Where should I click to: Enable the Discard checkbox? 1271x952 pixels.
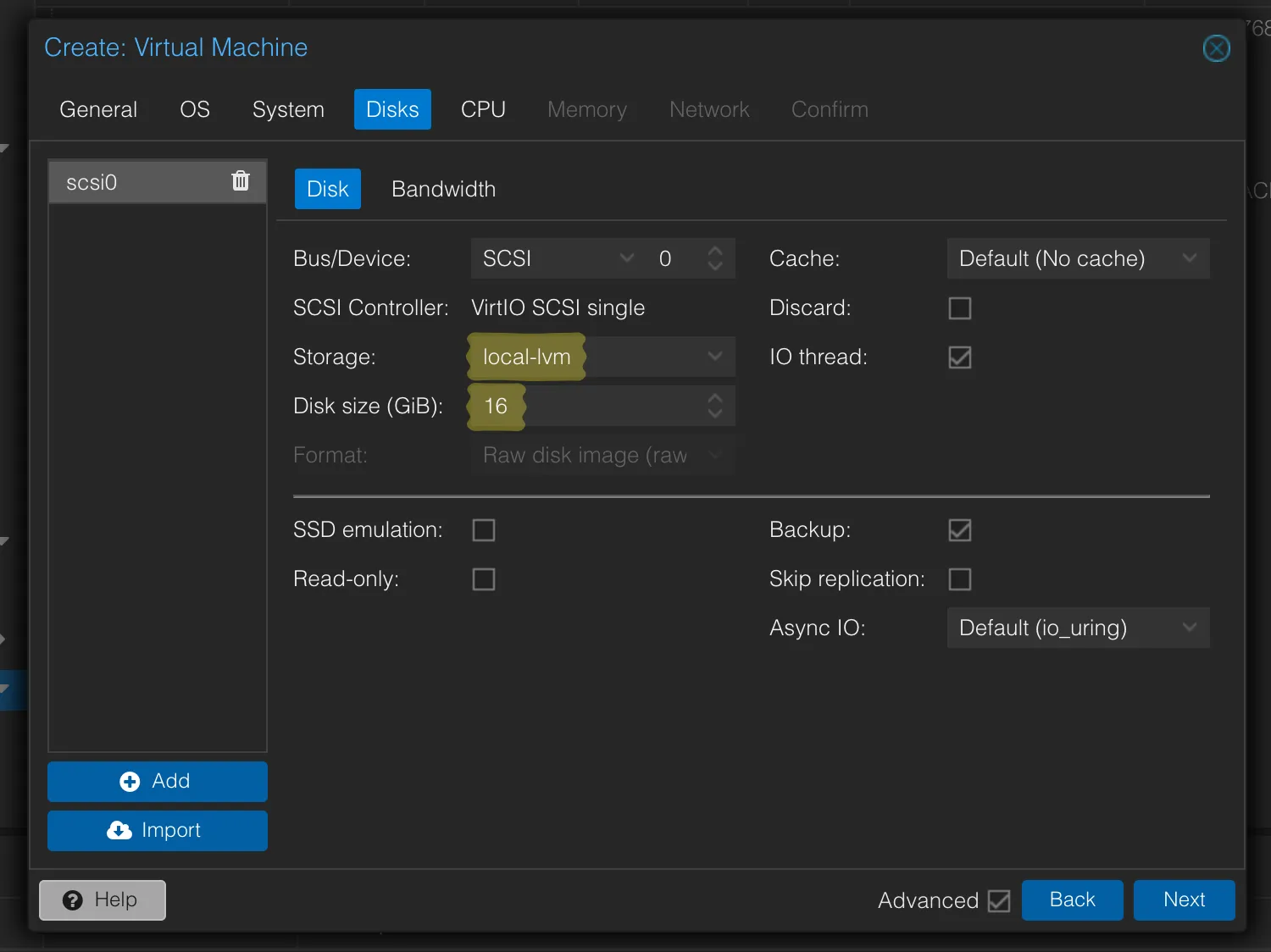click(960, 308)
